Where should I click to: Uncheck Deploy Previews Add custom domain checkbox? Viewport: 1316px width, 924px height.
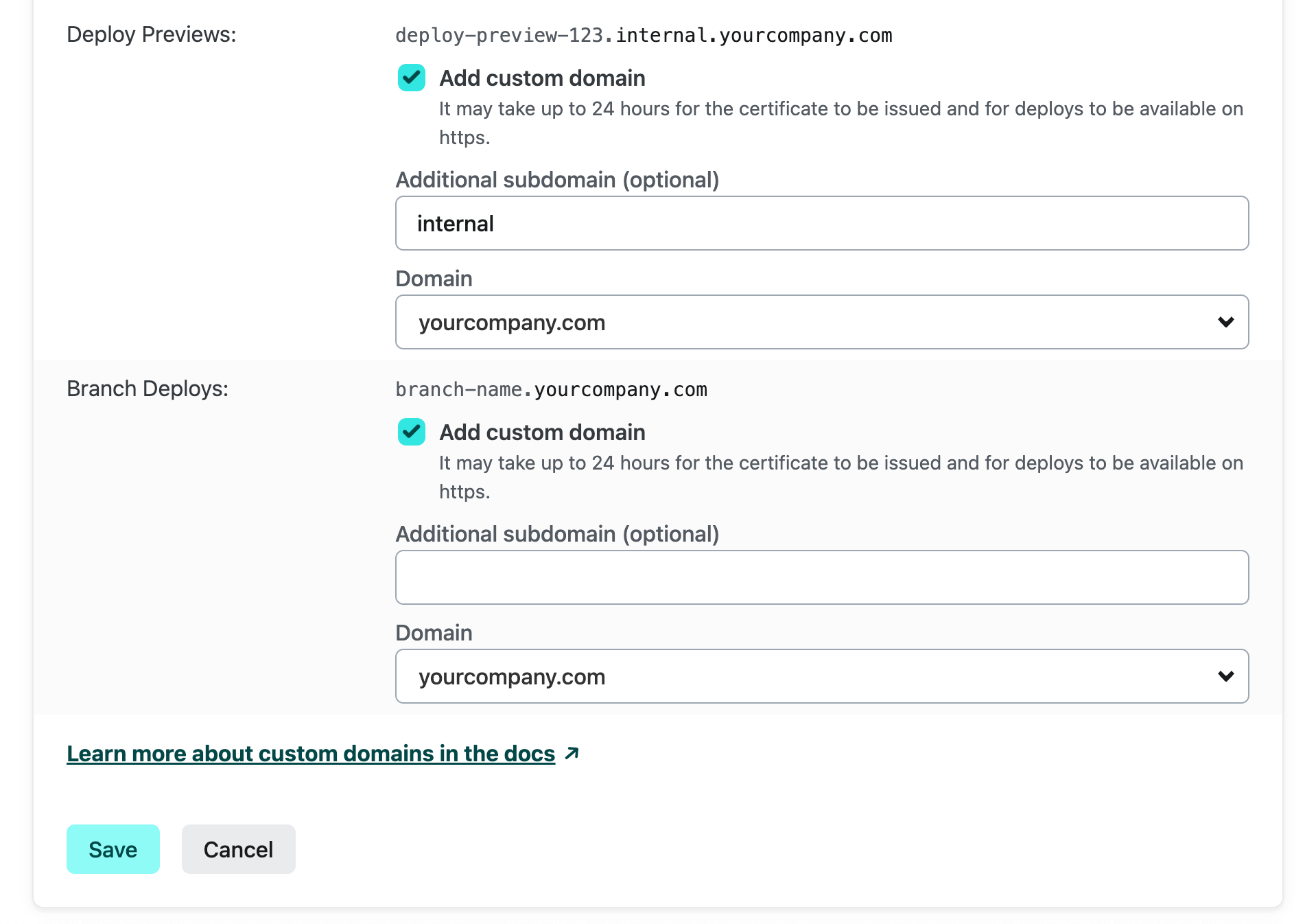point(412,78)
